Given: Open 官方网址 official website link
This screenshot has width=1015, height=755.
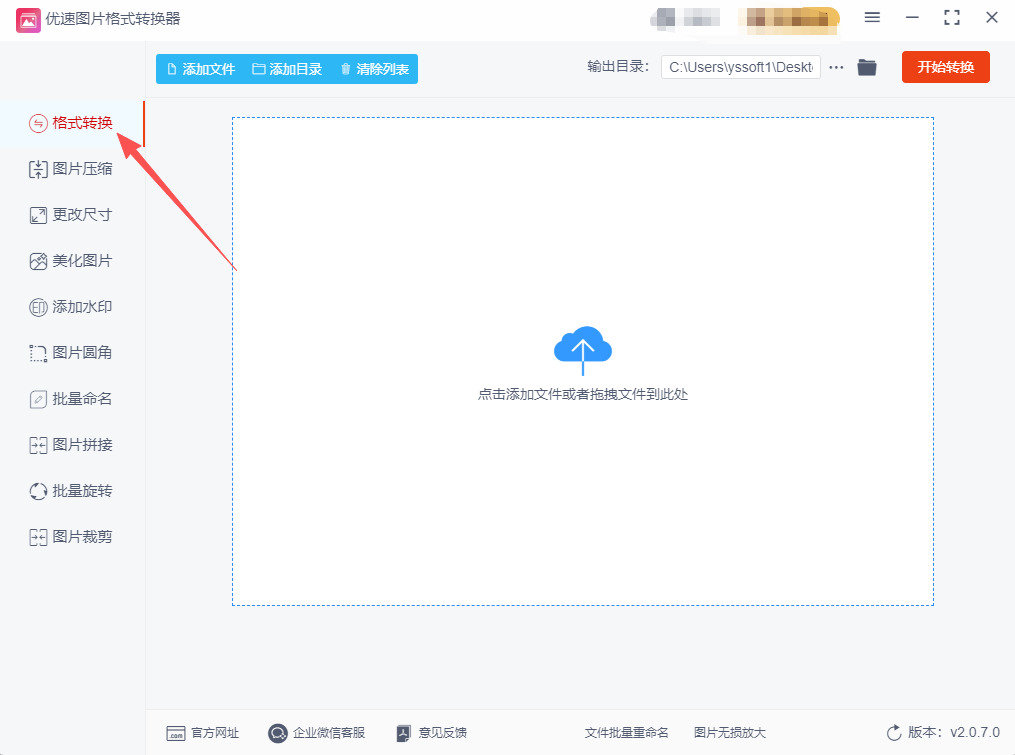Looking at the screenshot, I should coord(203,733).
